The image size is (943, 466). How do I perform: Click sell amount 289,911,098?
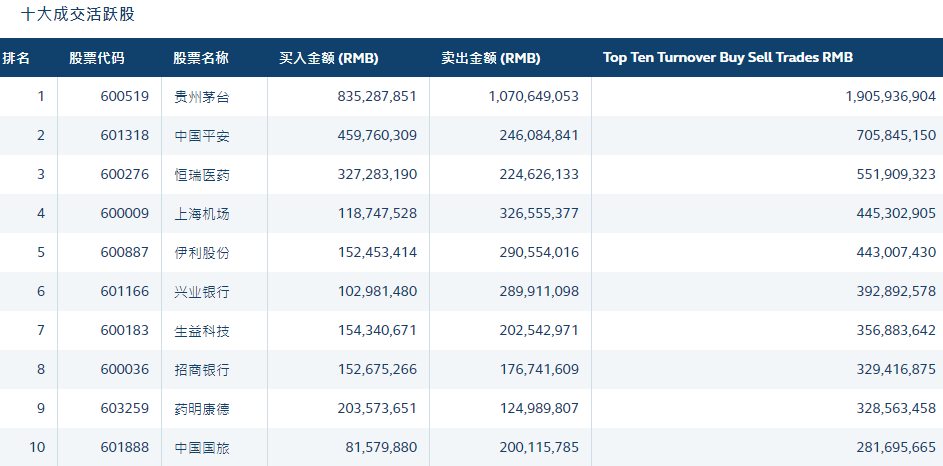[x=539, y=291]
